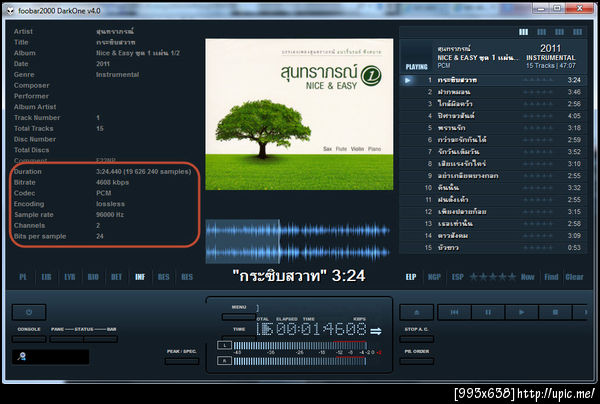
Task: Click the Genre value Instrumental
Action: 117,75
